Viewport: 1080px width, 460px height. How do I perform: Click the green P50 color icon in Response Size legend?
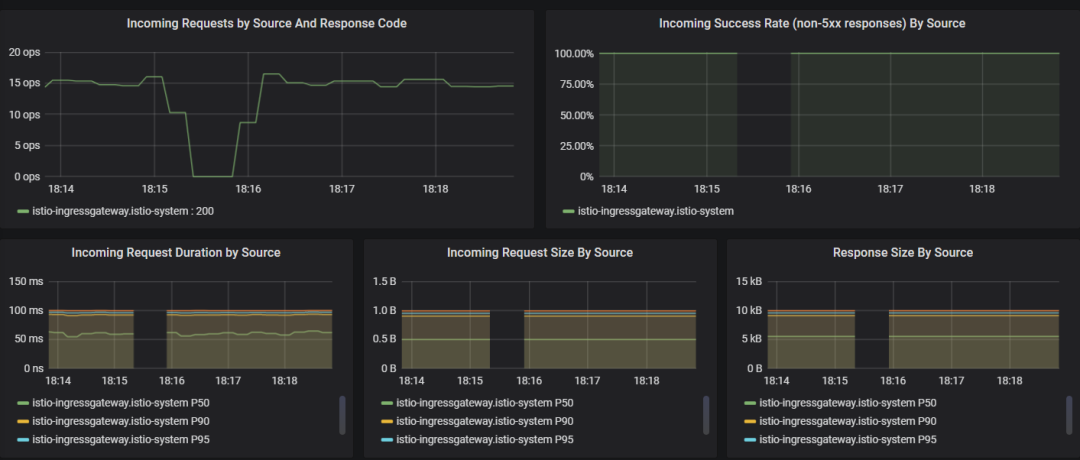click(751, 402)
